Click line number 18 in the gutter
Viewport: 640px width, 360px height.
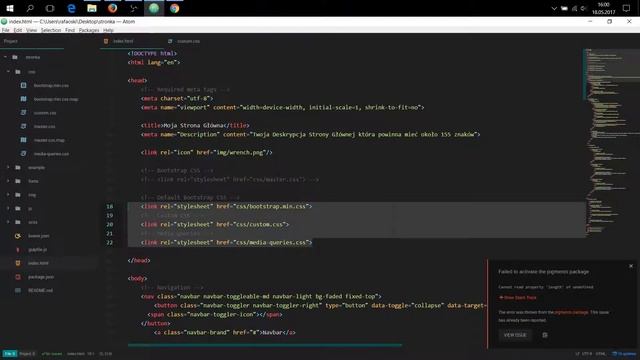[x=109, y=207]
